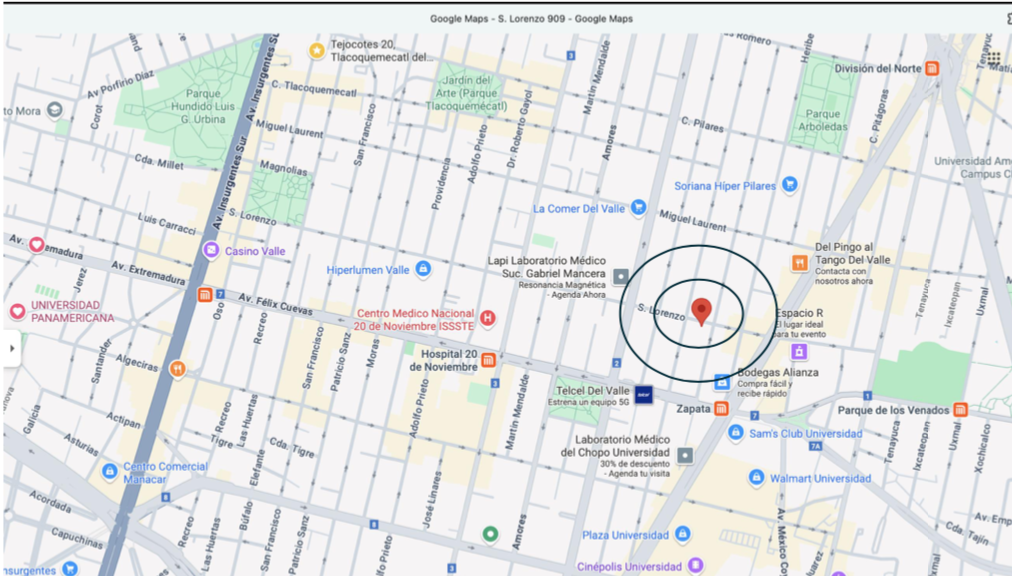Screen dimensions: 1012x576
Task: Select La Comer Del Valle shopping cart icon
Action: [638, 207]
